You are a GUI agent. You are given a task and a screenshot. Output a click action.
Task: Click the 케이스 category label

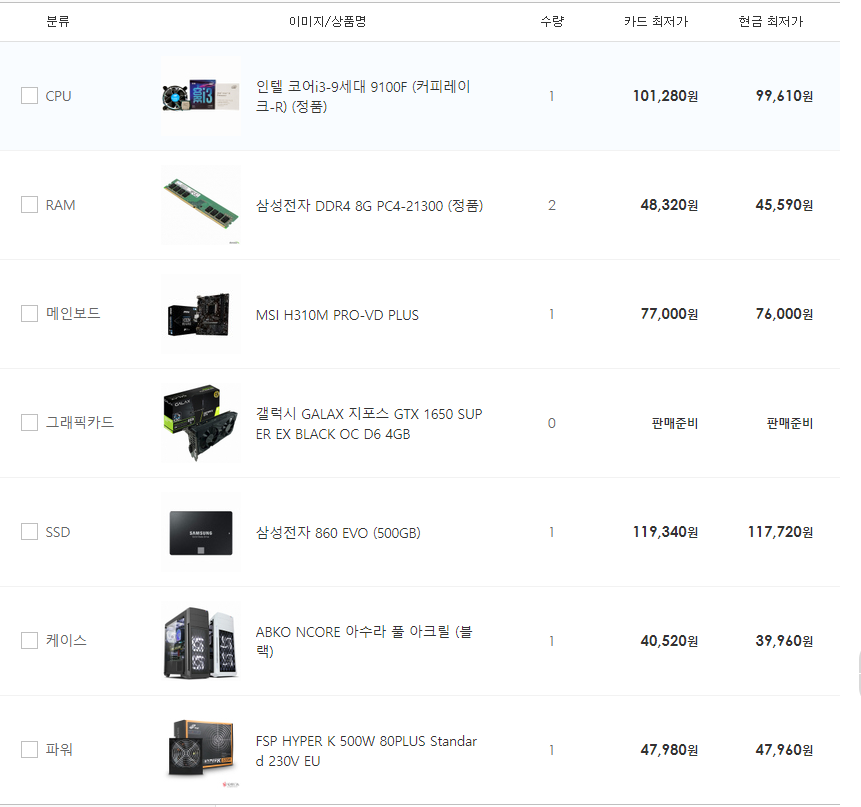click(66, 640)
